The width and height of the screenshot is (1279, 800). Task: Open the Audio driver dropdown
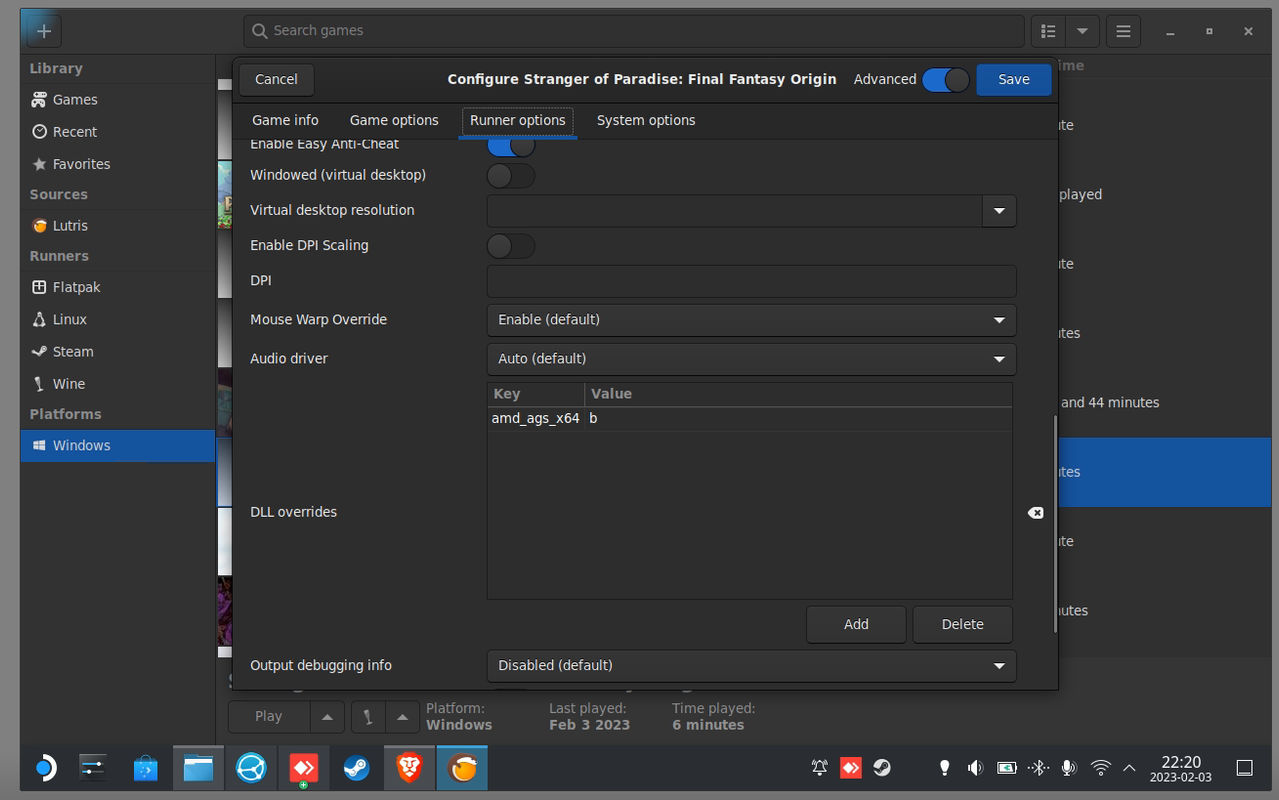click(751, 359)
